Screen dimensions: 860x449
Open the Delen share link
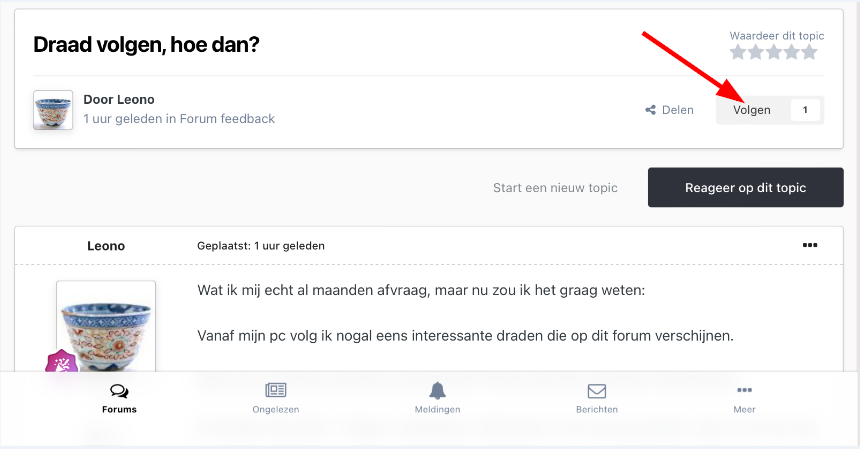click(x=669, y=110)
